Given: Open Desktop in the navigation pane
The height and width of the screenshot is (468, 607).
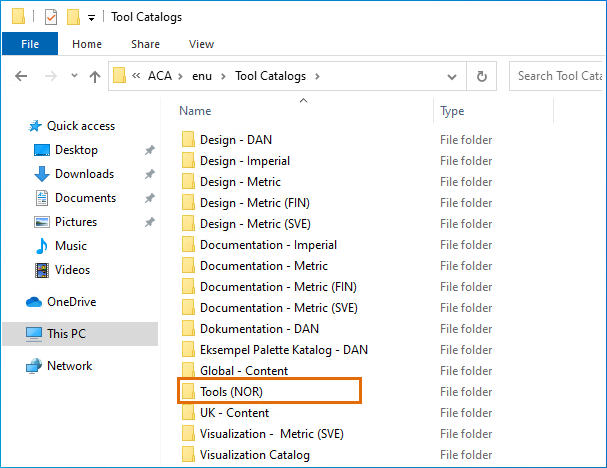Looking at the screenshot, I should [x=76, y=150].
